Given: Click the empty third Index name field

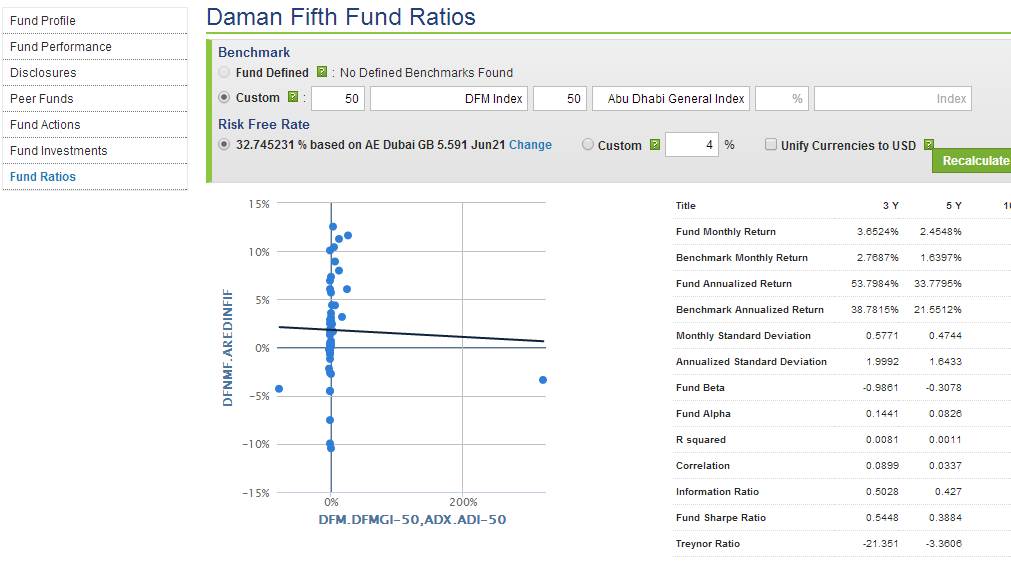Looking at the screenshot, I should pyautogui.click(x=892, y=99).
